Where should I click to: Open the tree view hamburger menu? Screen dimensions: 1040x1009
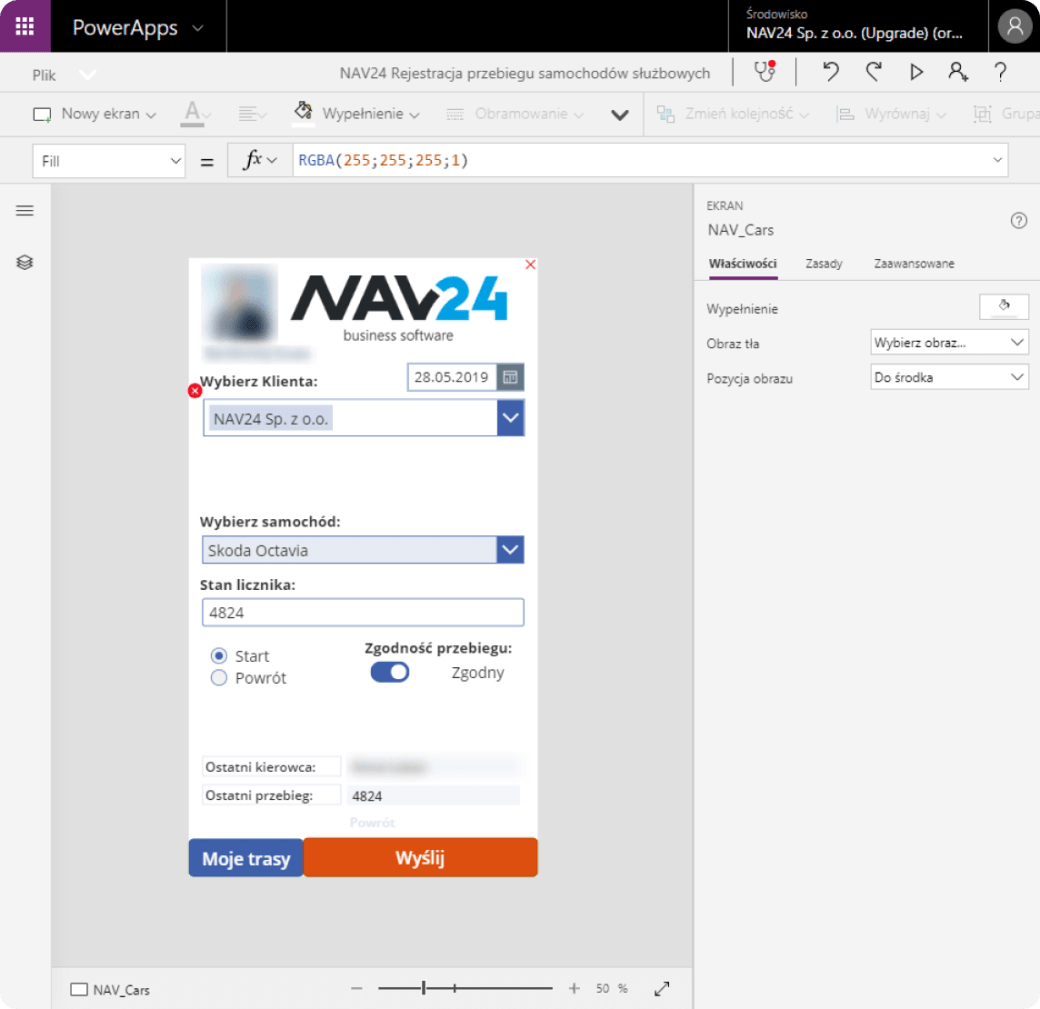(x=25, y=211)
